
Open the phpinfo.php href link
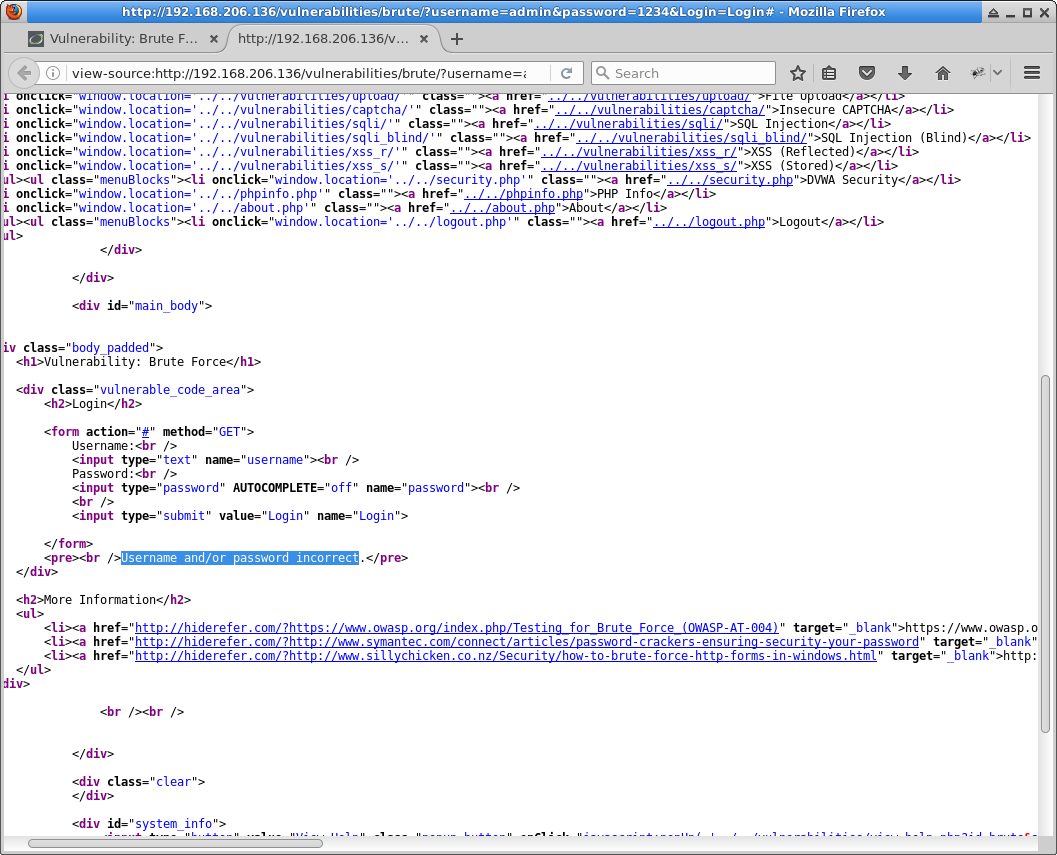[x=524, y=194]
